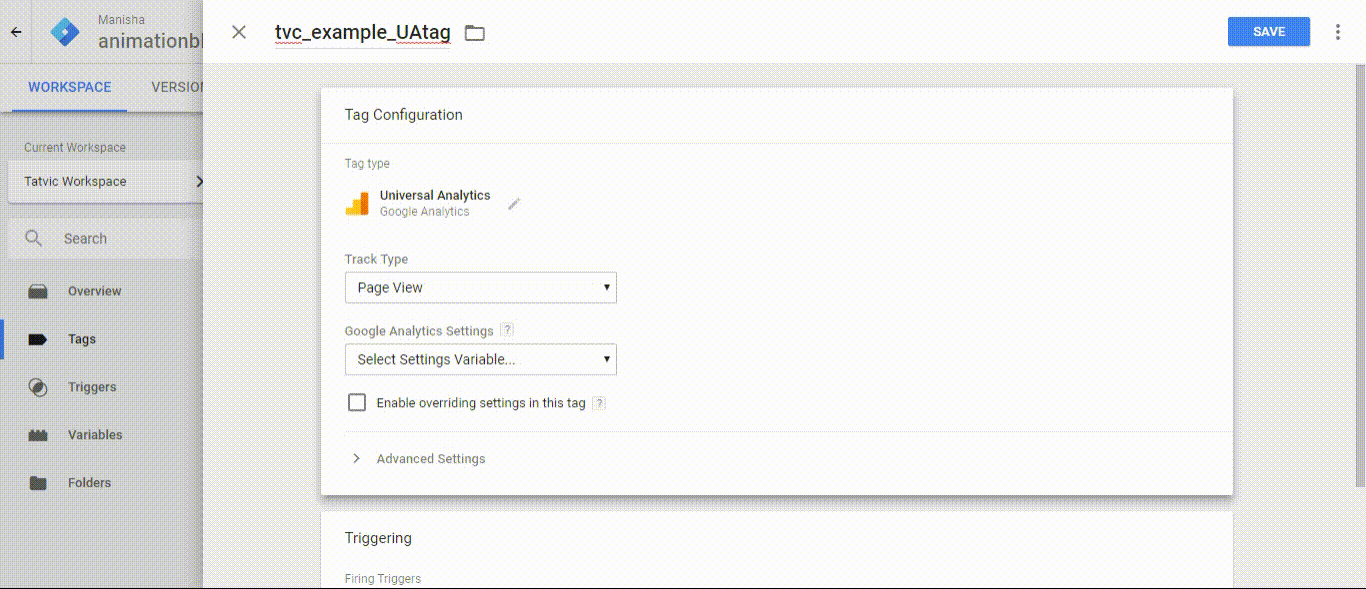1366x589 pixels.
Task: Click the tvc_example_UAtag name field
Action: pyautogui.click(x=363, y=32)
